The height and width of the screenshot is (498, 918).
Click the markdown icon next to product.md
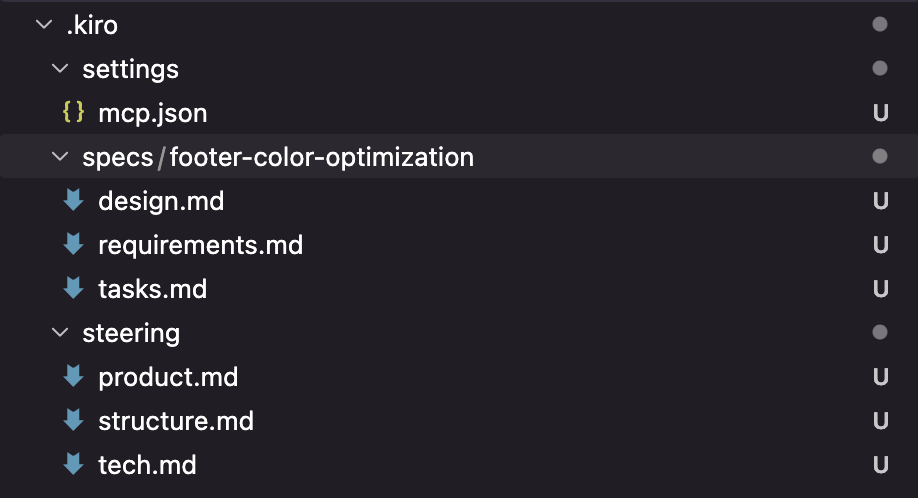click(73, 376)
